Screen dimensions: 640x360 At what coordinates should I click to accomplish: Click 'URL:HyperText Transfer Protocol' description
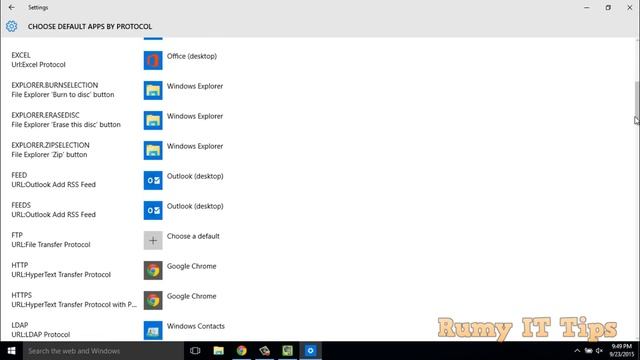point(61,275)
